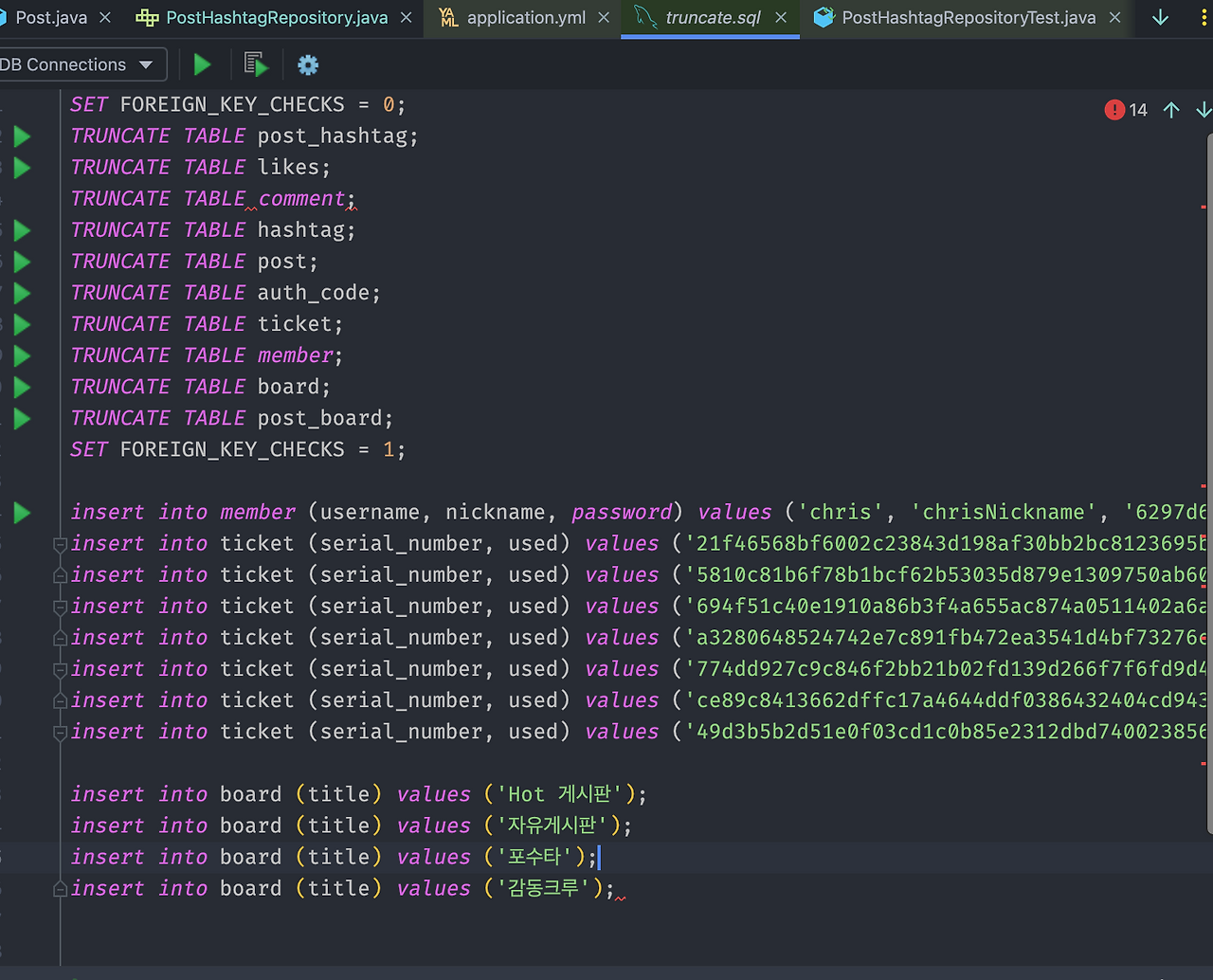Fold the ticket insert starting with '774dd92'
The height and width of the screenshot is (980, 1213).
(x=60, y=669)
